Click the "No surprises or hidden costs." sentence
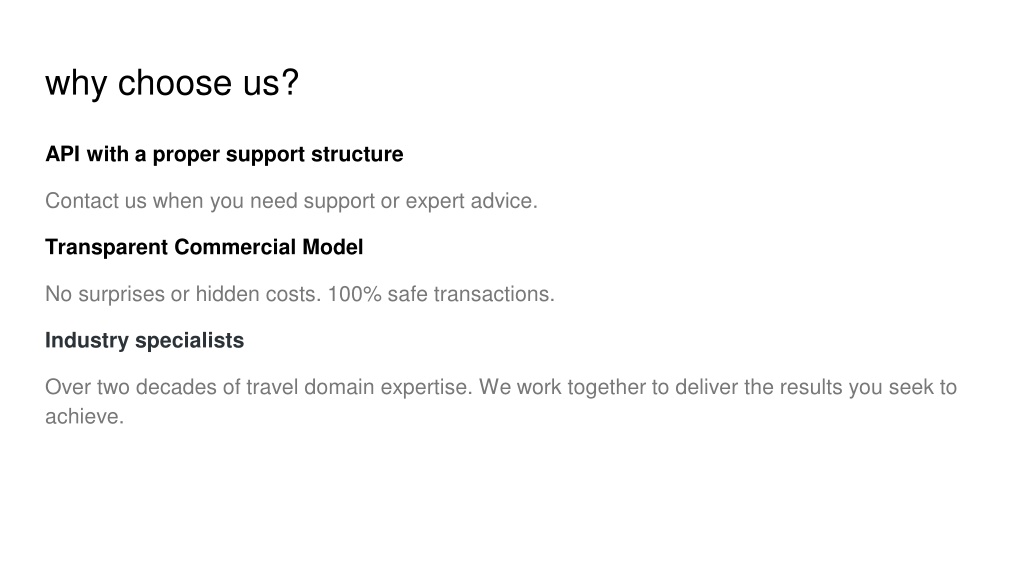This screenshot has height=576, width=1024. click(184, 295)
